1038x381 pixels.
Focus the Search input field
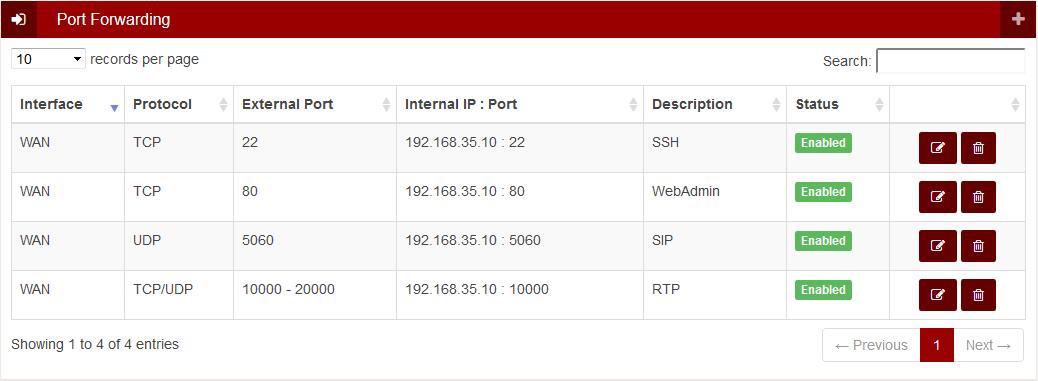[951, 61]
